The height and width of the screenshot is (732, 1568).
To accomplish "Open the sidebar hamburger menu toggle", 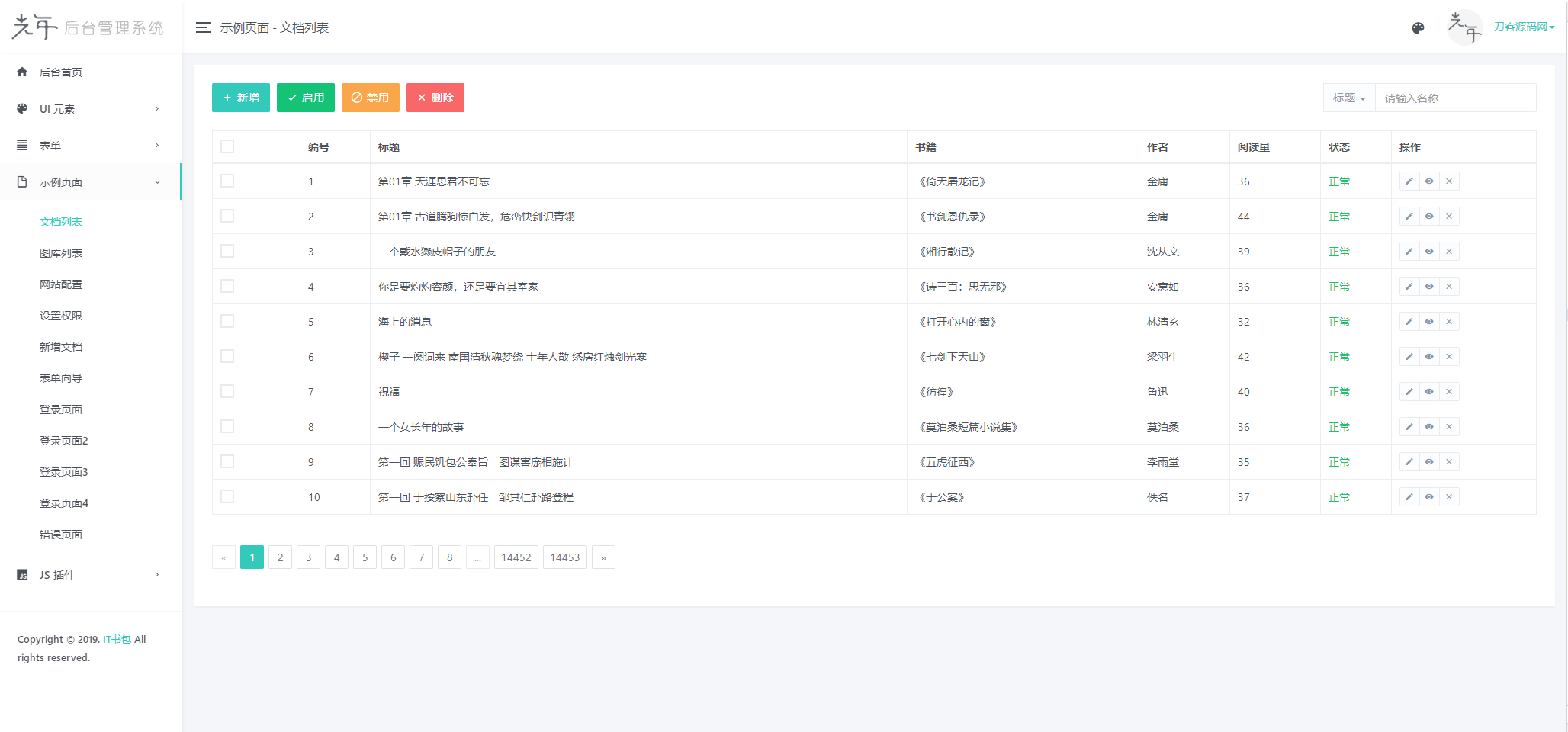I will click(x=203, y=27).
